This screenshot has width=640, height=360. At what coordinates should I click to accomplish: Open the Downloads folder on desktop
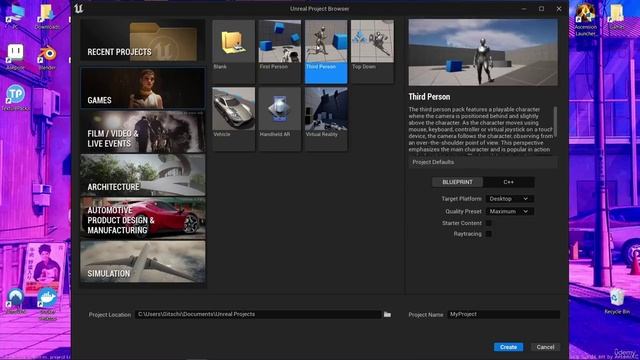click(47, 16)
